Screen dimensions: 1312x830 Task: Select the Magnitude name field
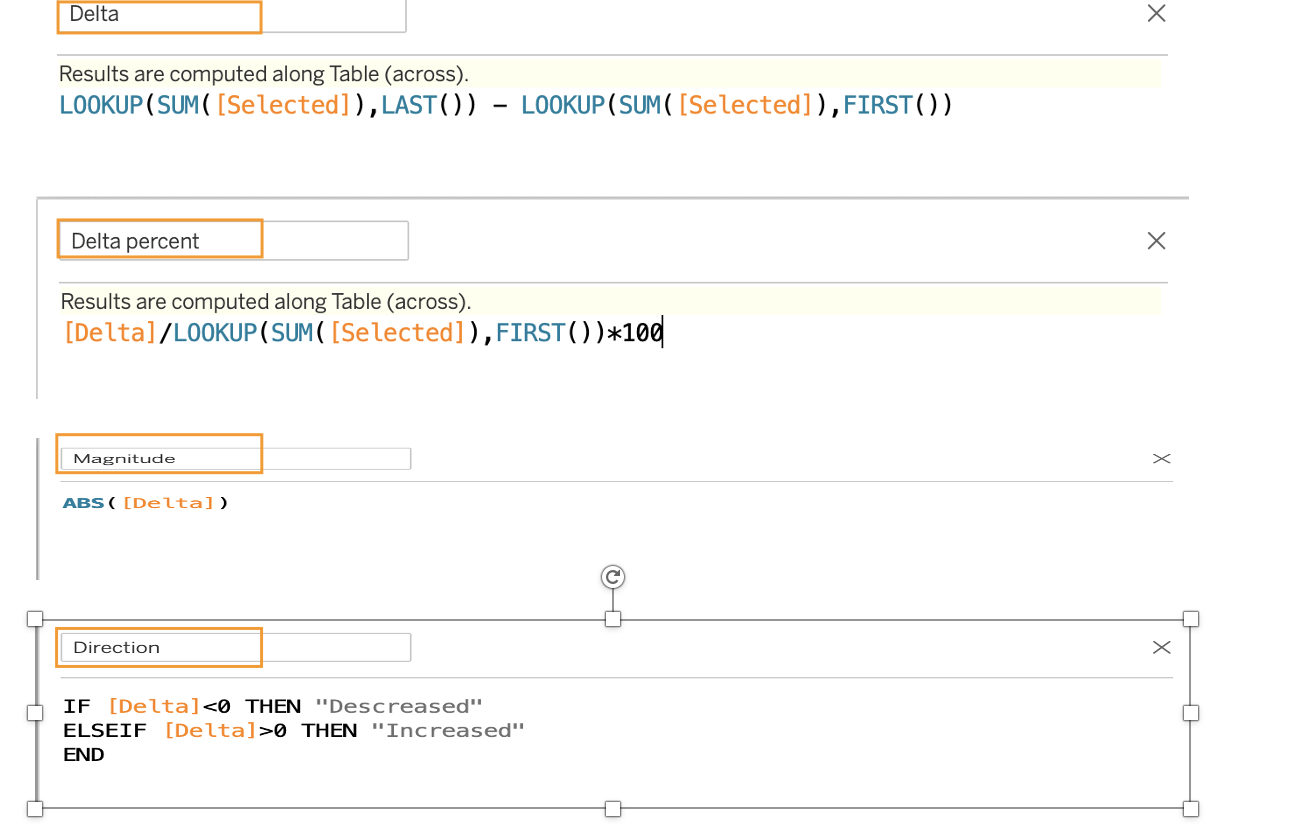236,459
